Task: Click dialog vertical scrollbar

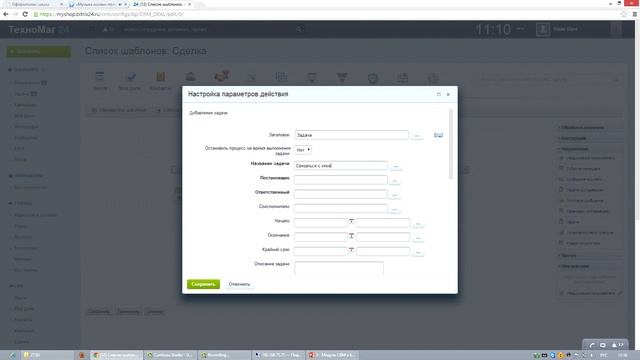Action: [x=451, y=144]
